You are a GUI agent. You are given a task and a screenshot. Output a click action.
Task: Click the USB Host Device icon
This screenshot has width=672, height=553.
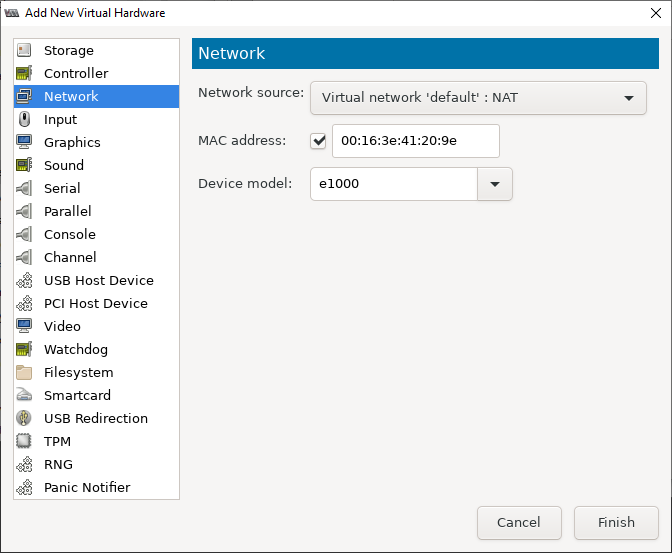[x=25, y=280]
